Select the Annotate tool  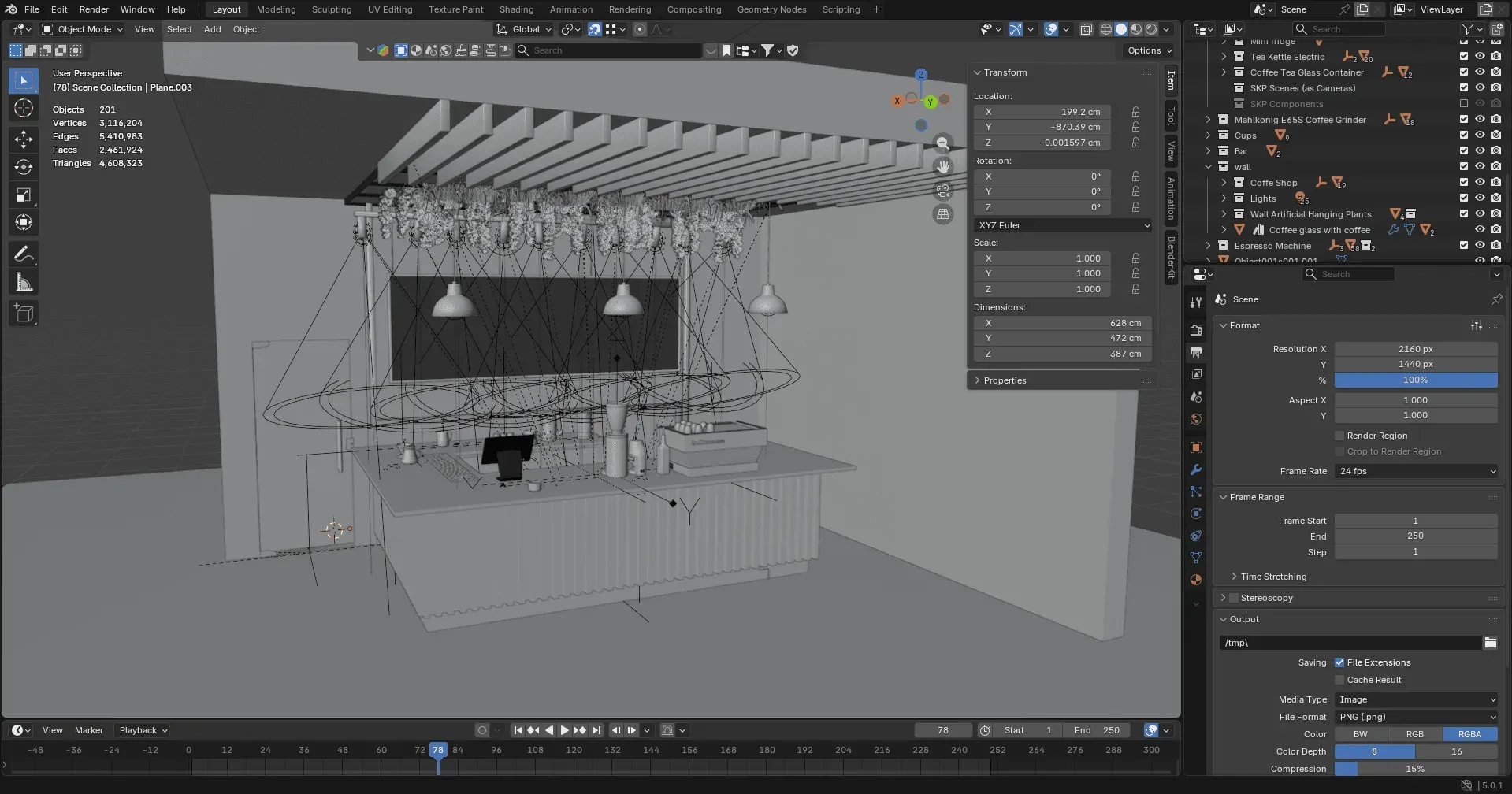tap(24, 254)
